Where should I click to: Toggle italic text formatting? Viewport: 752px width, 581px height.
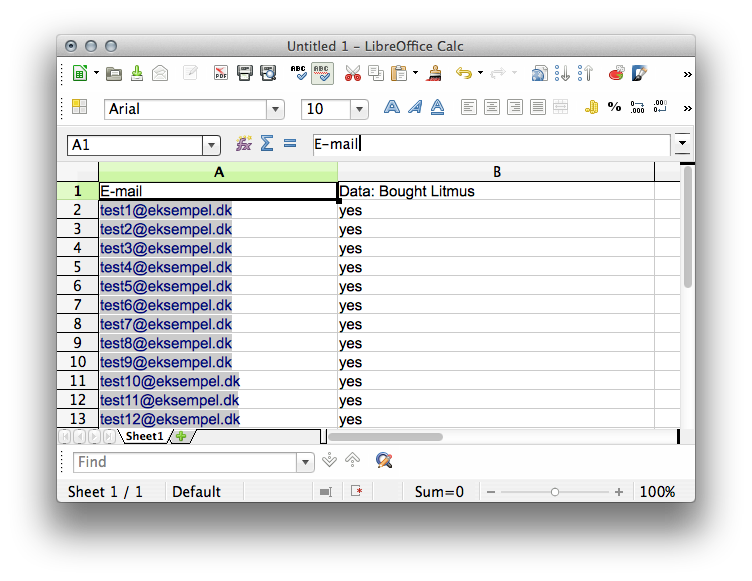[415, 107]
